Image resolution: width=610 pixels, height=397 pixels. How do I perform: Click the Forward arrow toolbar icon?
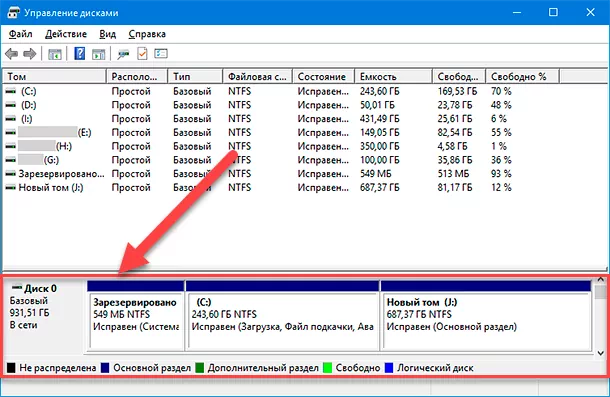pos(30,54)
